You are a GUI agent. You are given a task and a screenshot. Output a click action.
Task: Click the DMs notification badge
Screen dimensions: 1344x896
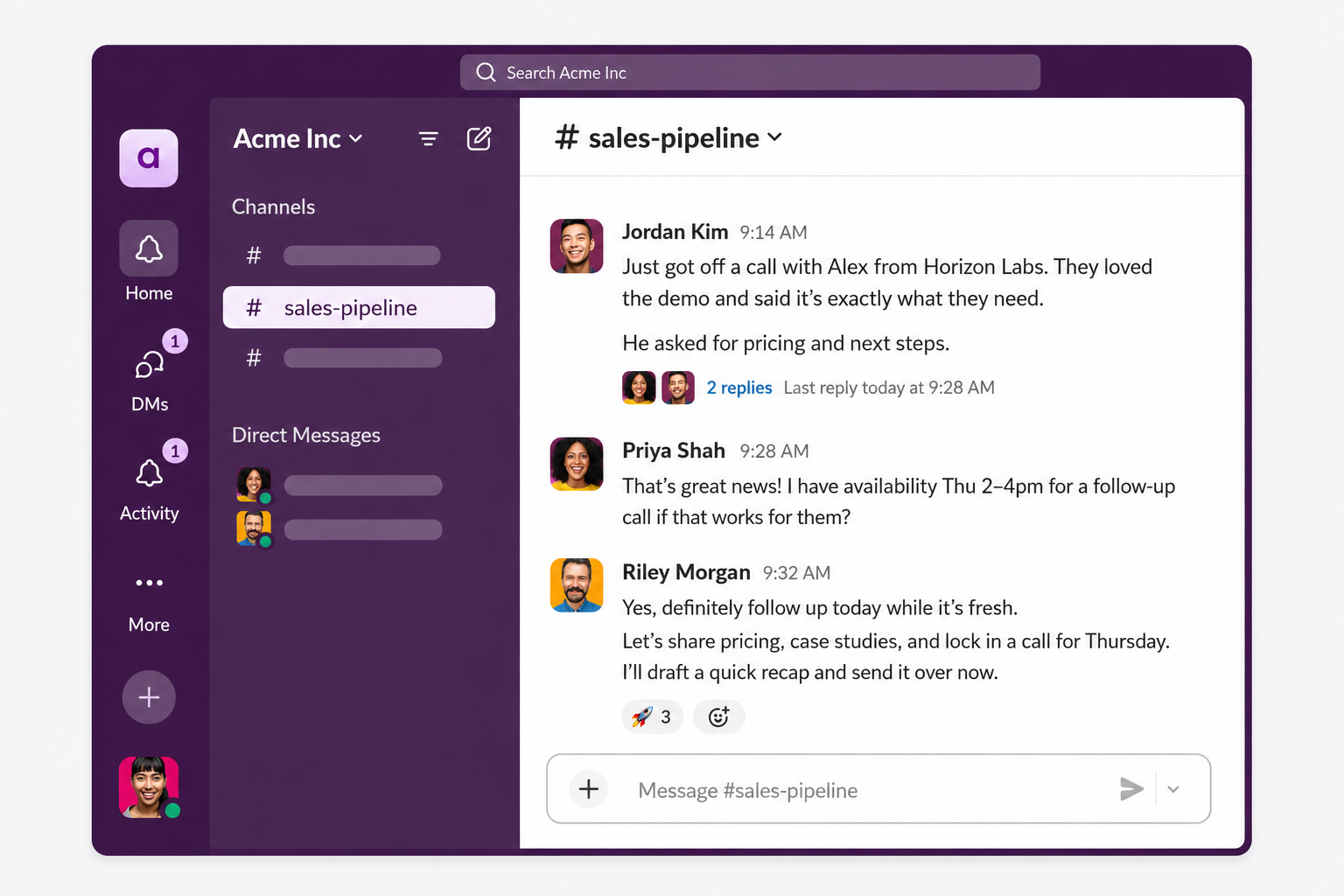(x=175, y=341)
